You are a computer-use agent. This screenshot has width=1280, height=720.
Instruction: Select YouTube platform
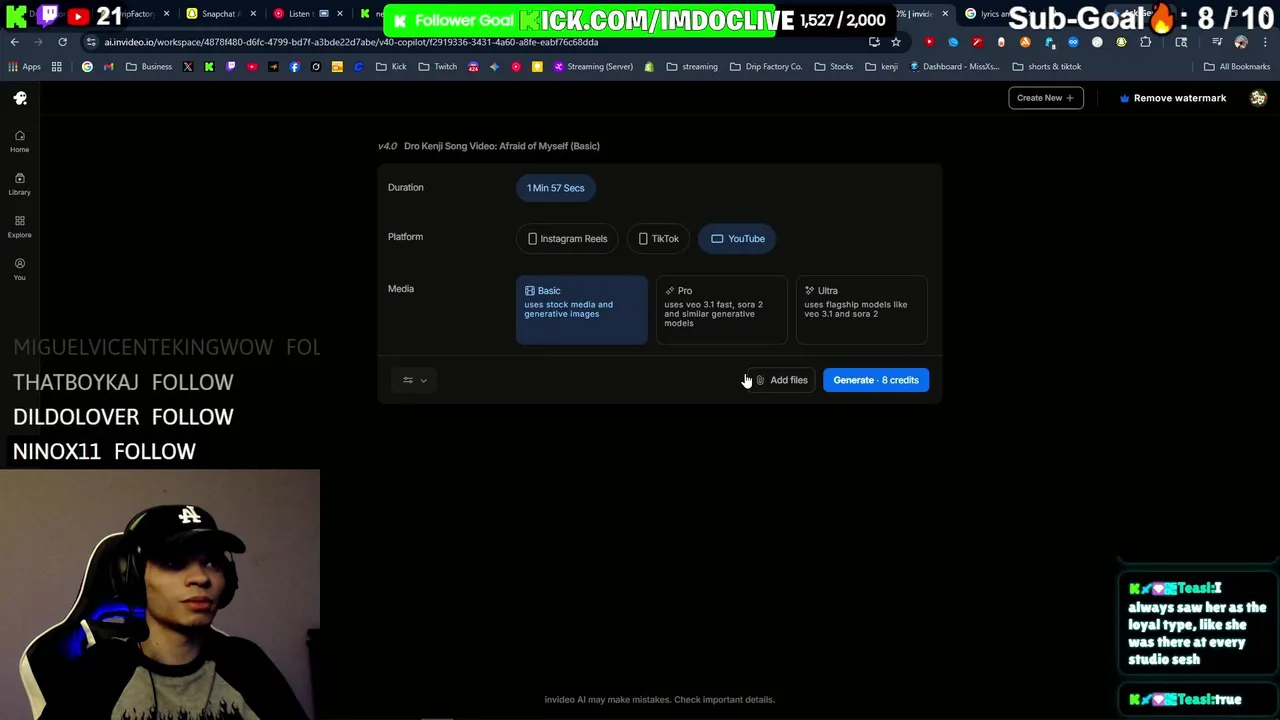coord(738,239)
